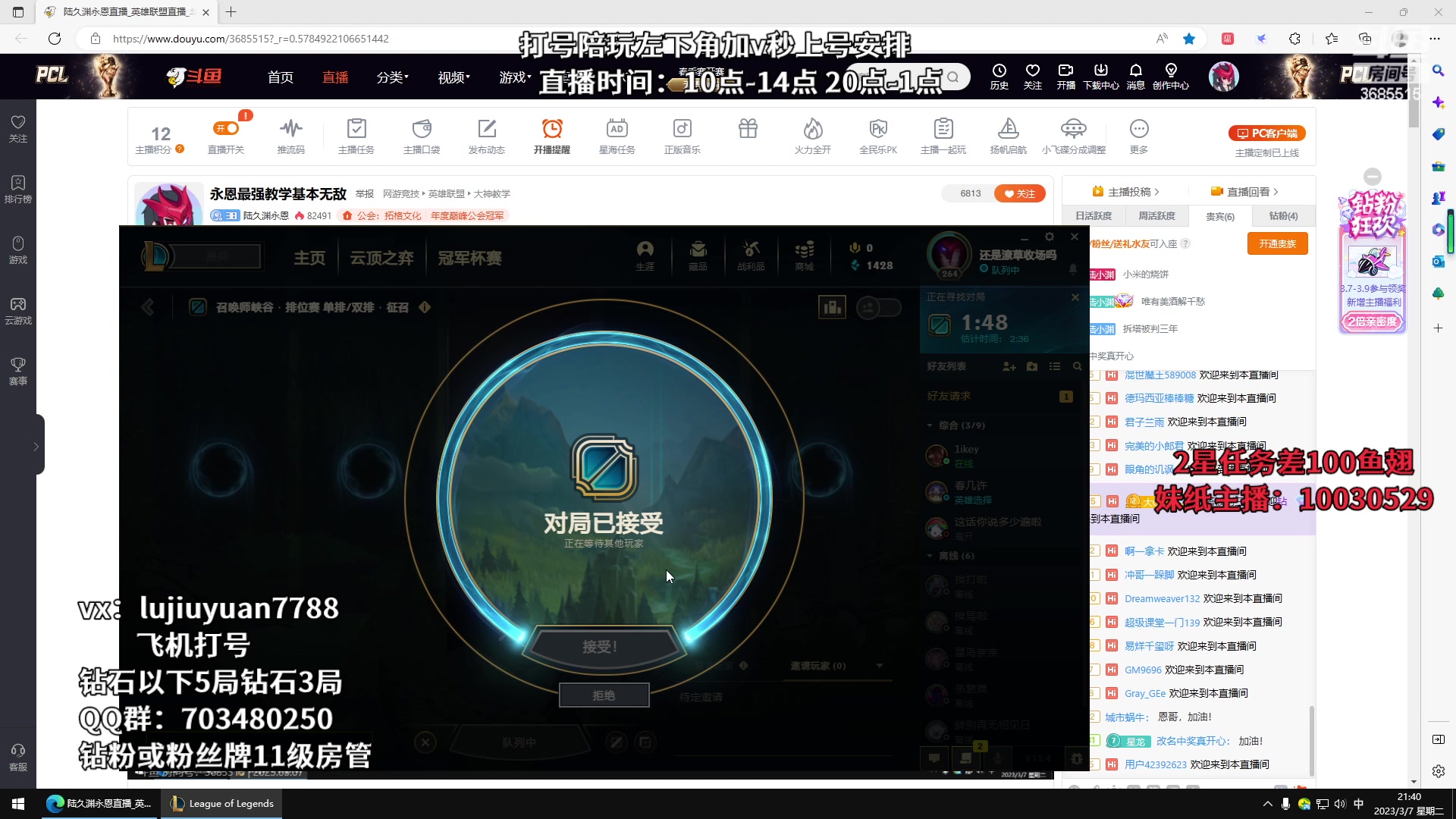Toggle favorite star in address bar

click(x=1189, y=39)
